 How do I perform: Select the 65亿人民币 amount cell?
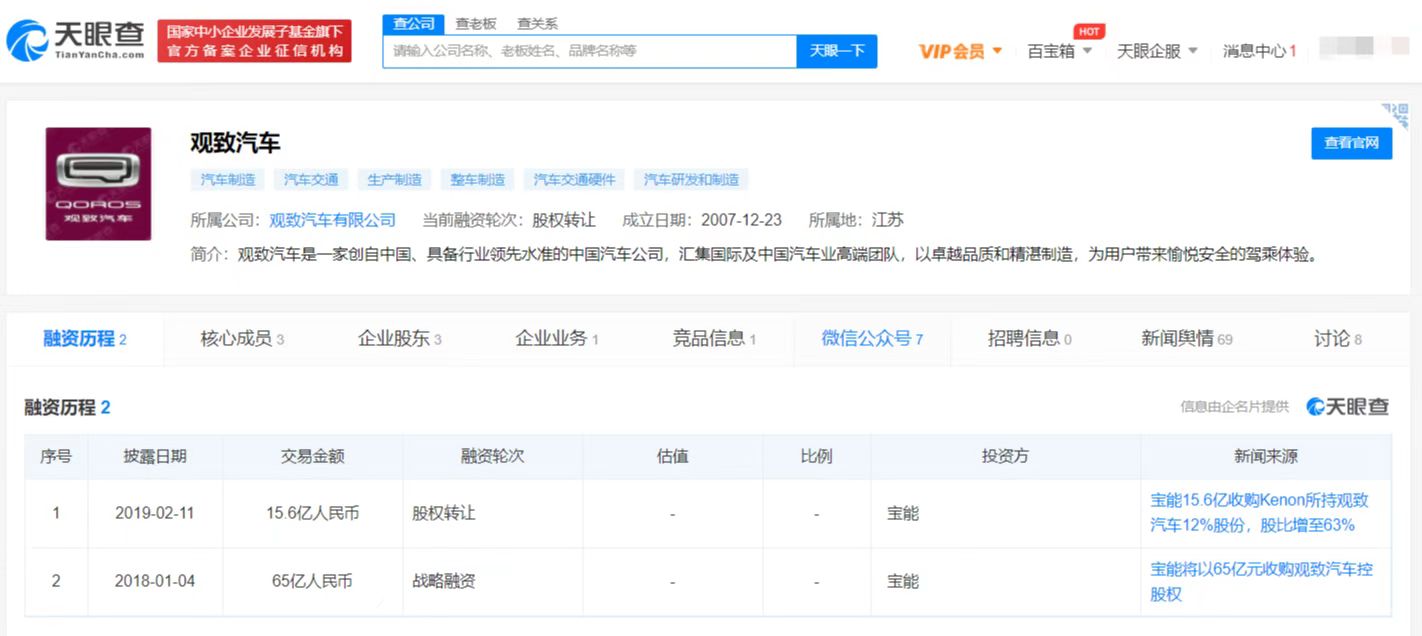coord(312,581)
